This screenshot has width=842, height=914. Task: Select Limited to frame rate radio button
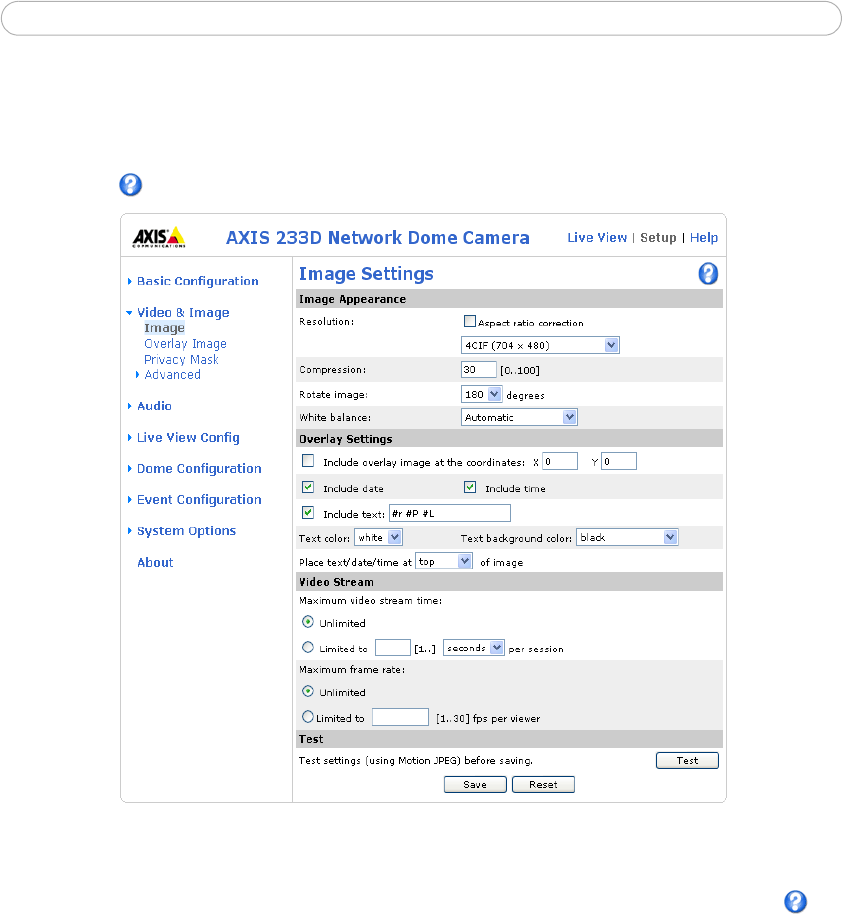pos(308,717)
